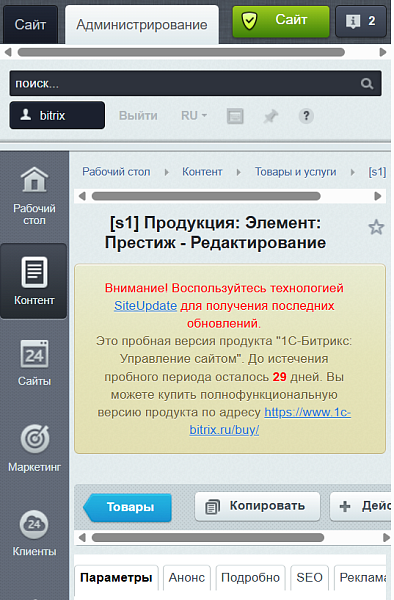Expand the Действия actions dropdown button
Screen dimensions: 394x600
pyautogui.click(x=362, y=506)
